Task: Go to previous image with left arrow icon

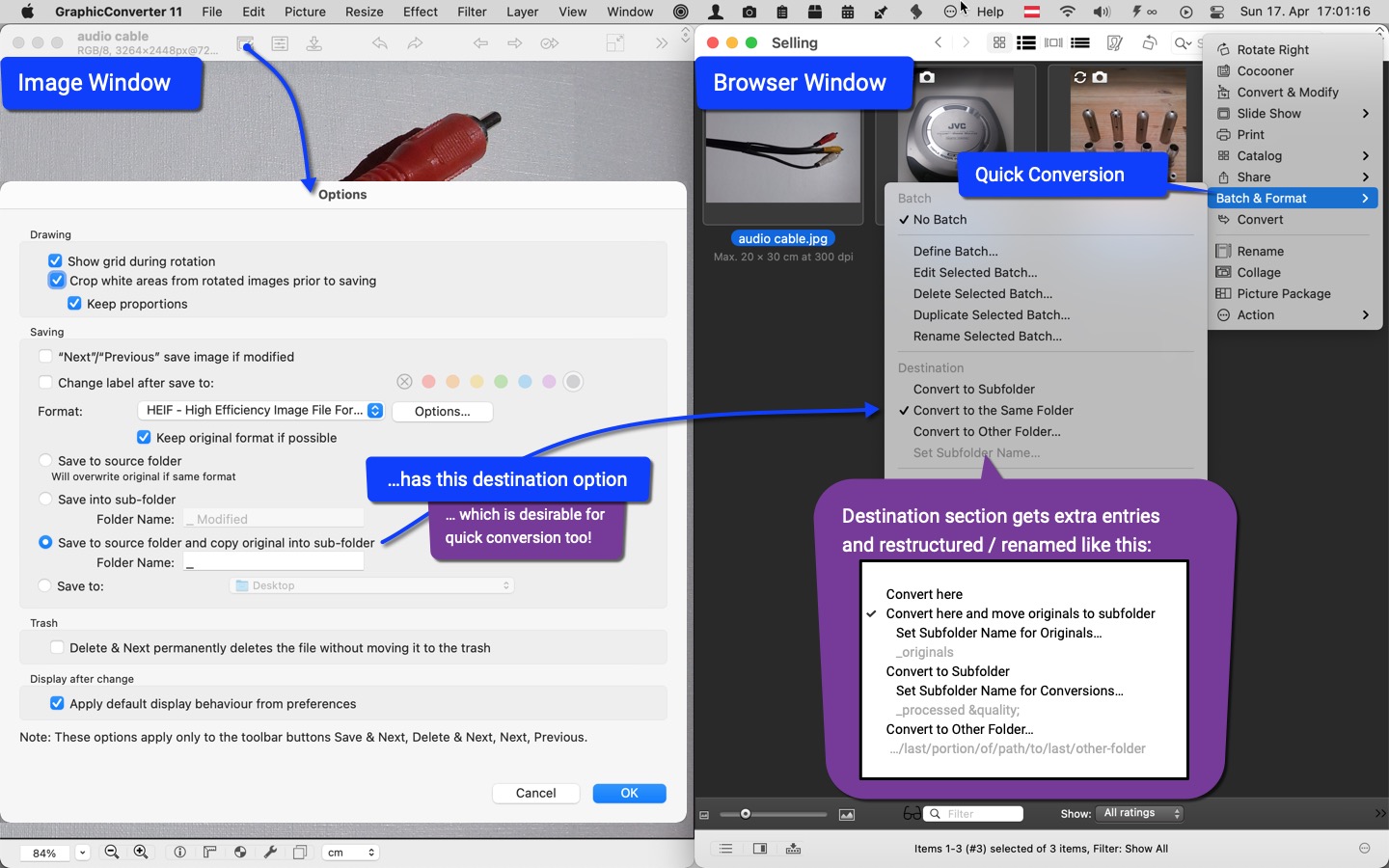Action: click(x=480, y=43)
